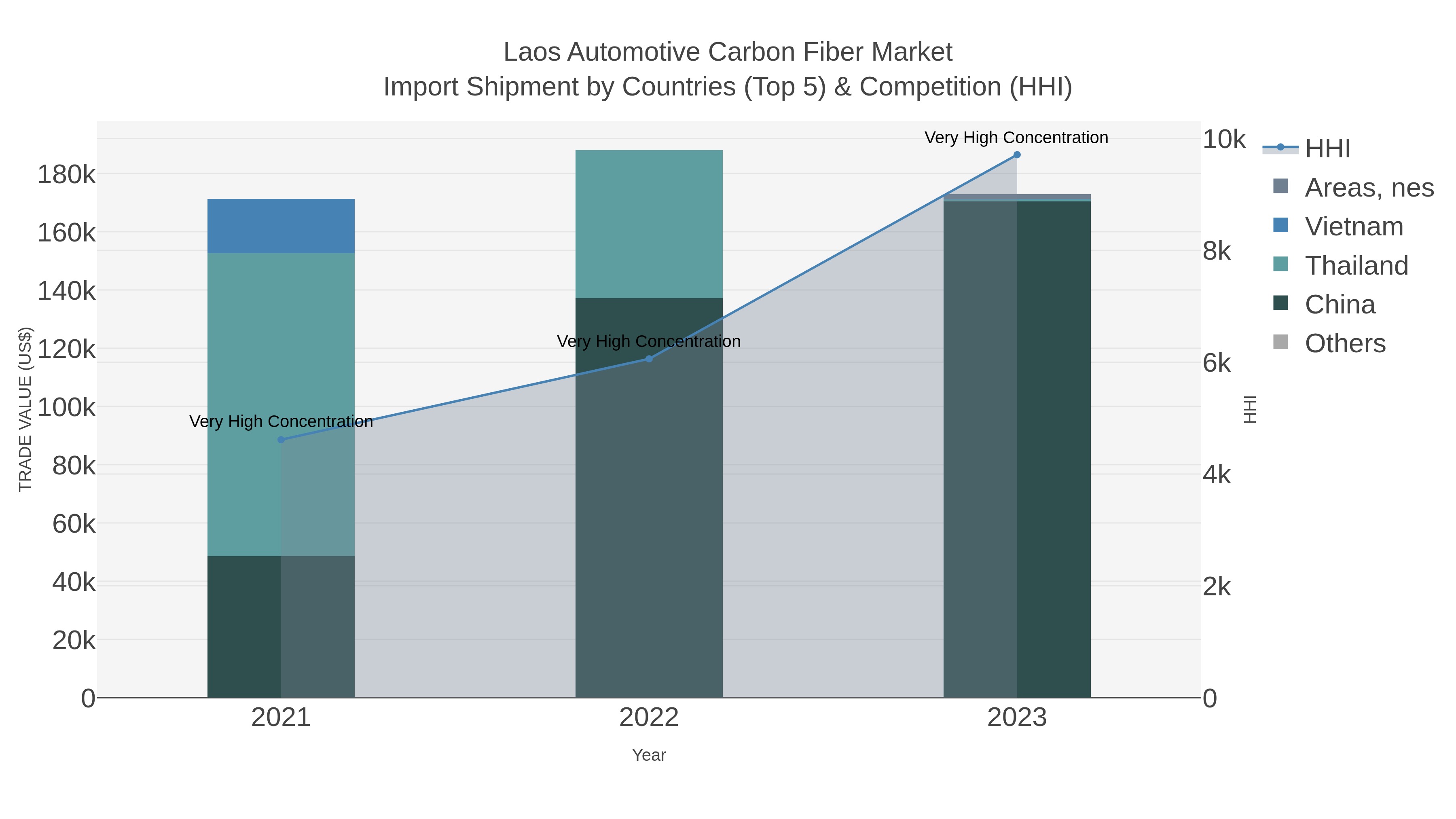Image resolution: width=1456 pixels, height=819 pixels.
Task: Click the 6k right axis tick
Action: click(1216, 363)
